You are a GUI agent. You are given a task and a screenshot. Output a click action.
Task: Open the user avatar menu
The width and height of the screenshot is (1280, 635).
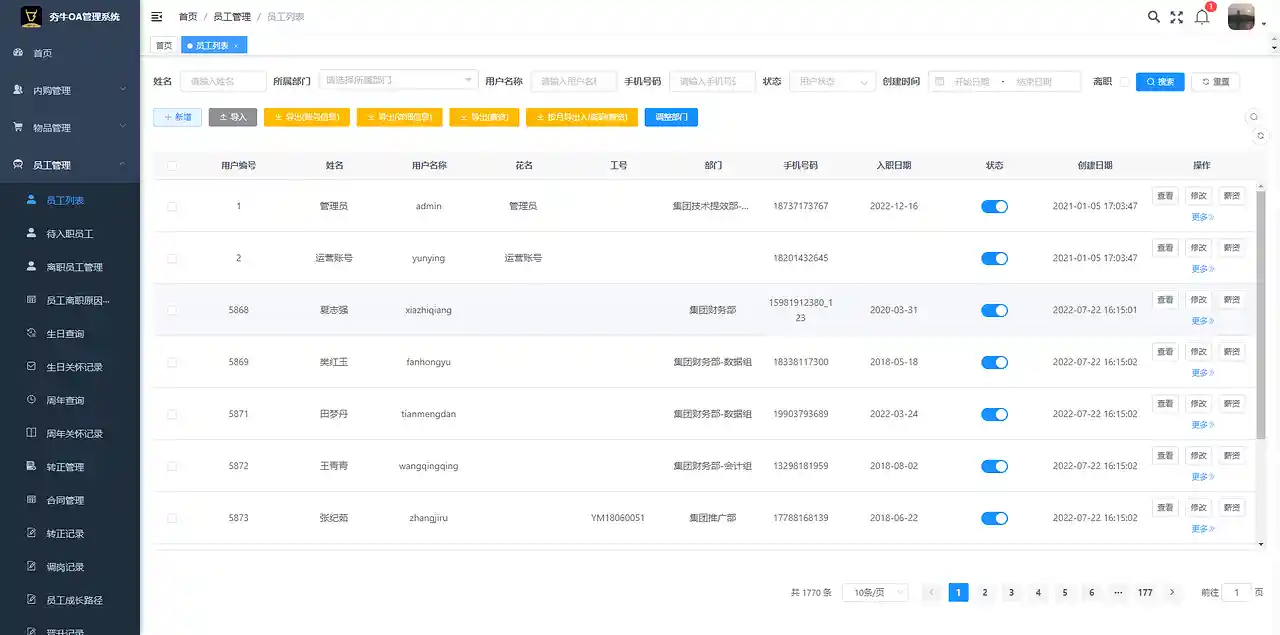[x=1241, y=17]
